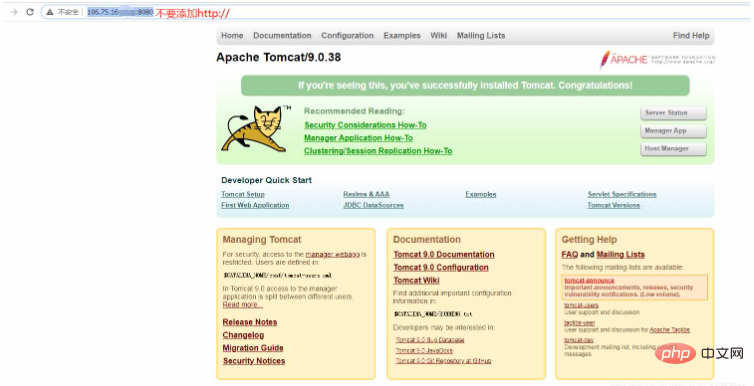
Task: Open the First Web Application link
Action: [x=255, y=205]
